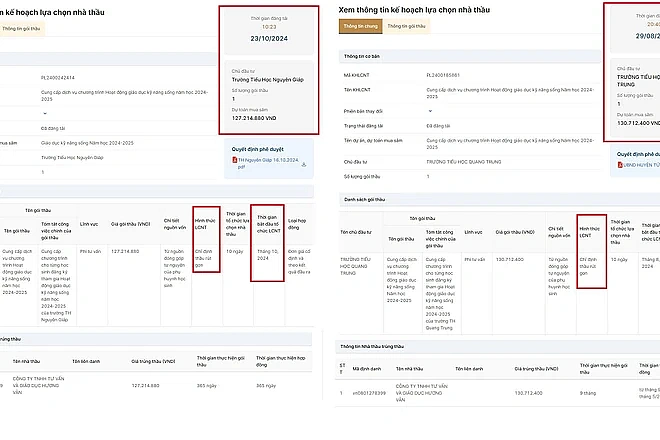Image resolution: width=660 pixels, height=440 pixels.
Task: Open the 'TH Nguyễn Giáp 16.10.2024.pdf' link
Action: 268,163
